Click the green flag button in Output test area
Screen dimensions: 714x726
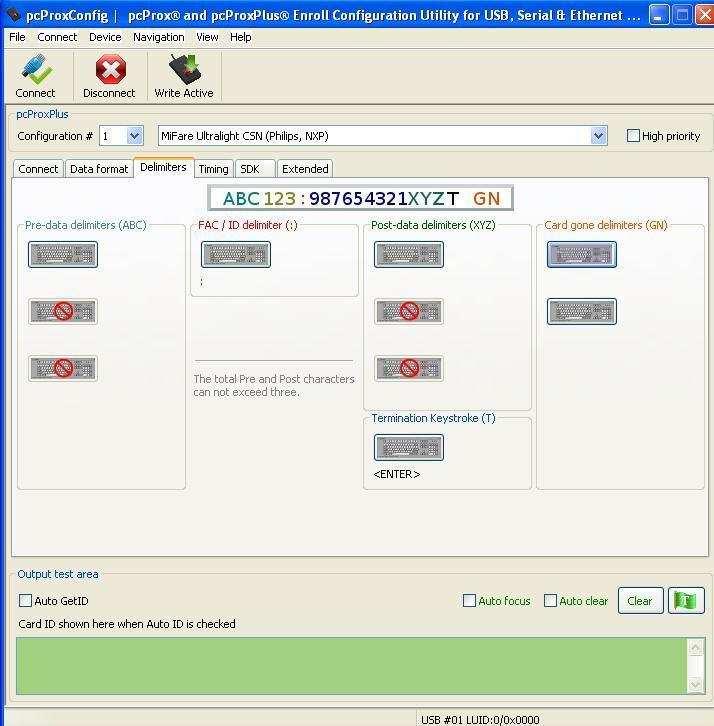tap(686, 601)
